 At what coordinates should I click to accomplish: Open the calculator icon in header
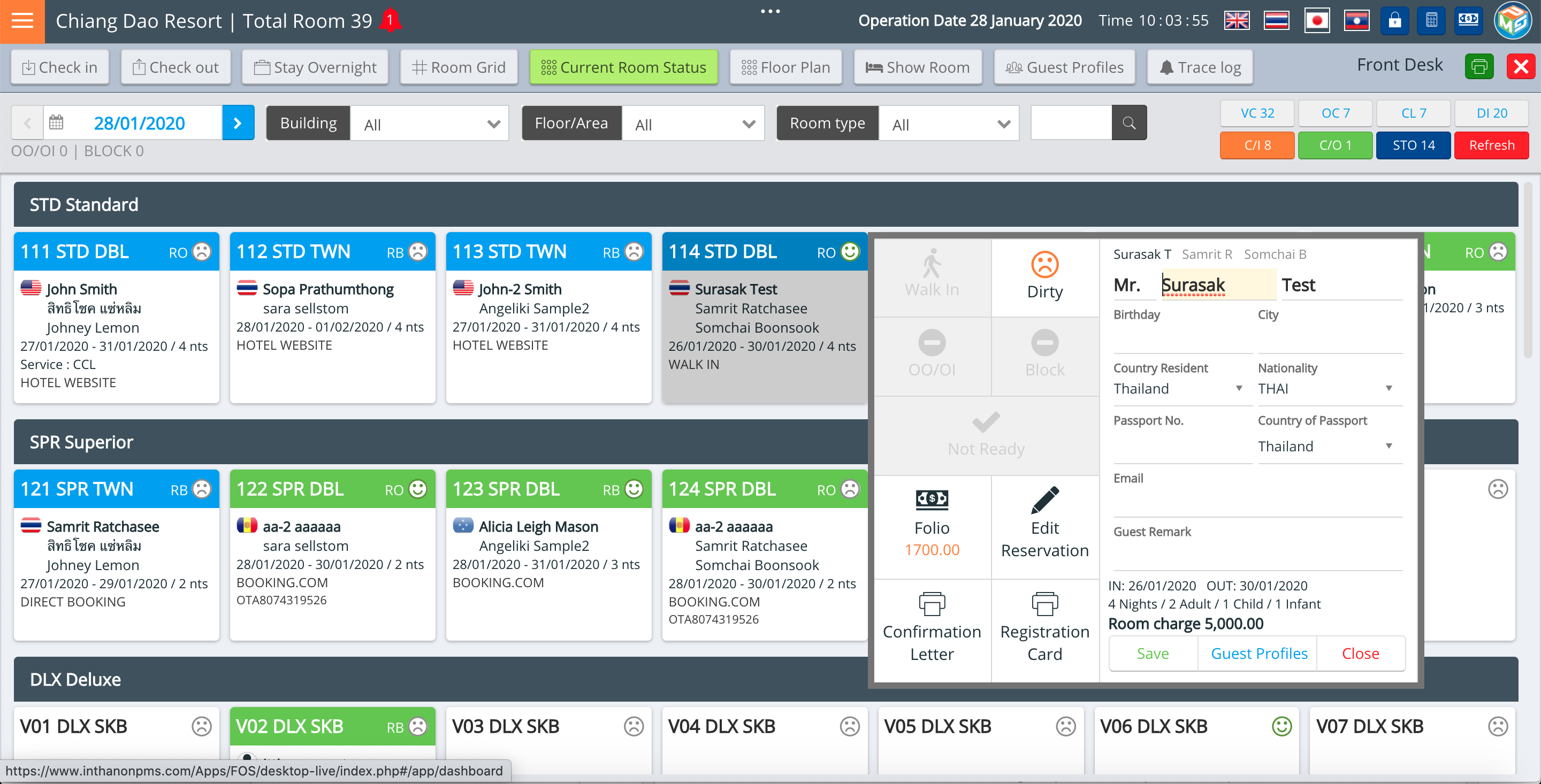point(1431,21)
